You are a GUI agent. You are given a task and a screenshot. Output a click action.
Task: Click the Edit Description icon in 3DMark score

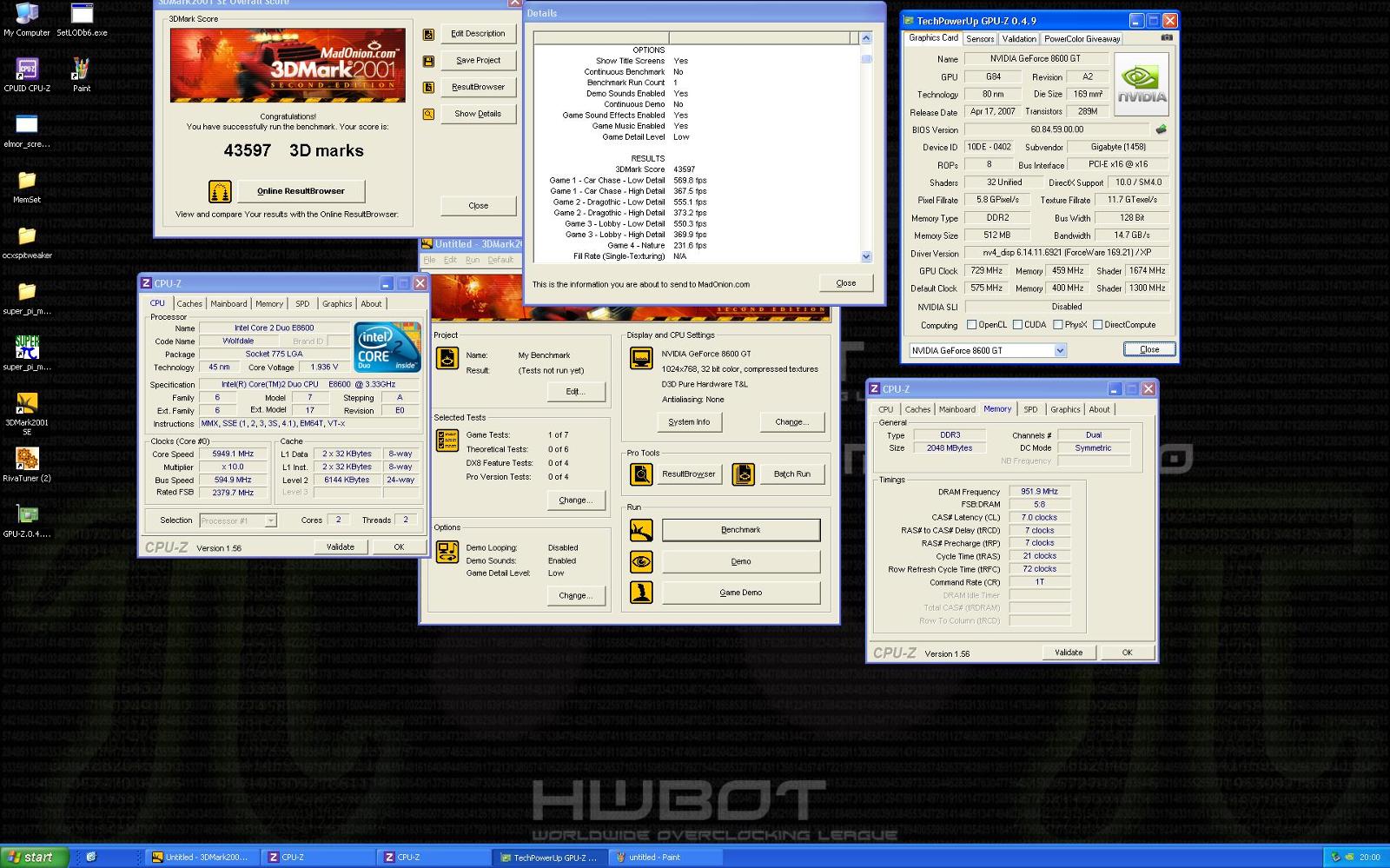click(x=428, y=35)
